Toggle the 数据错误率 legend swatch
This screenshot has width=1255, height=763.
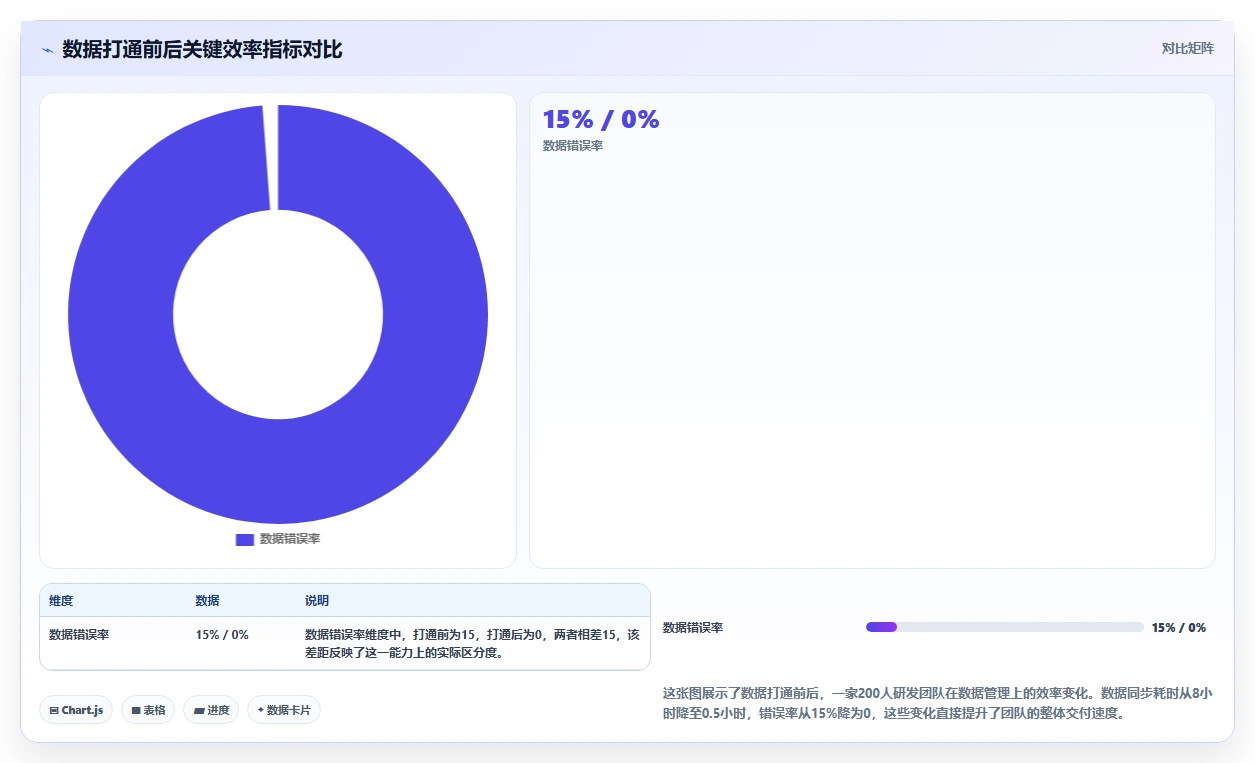244,539
